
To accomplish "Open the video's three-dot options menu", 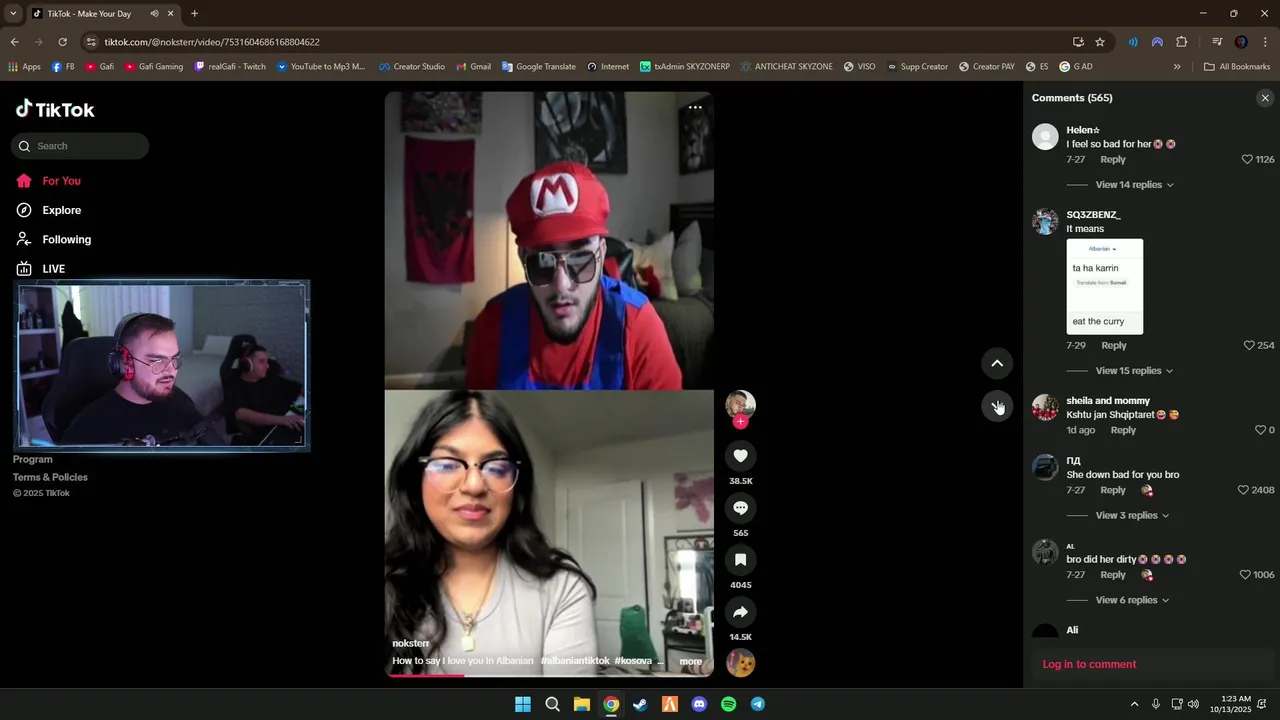I will point(695,107).
